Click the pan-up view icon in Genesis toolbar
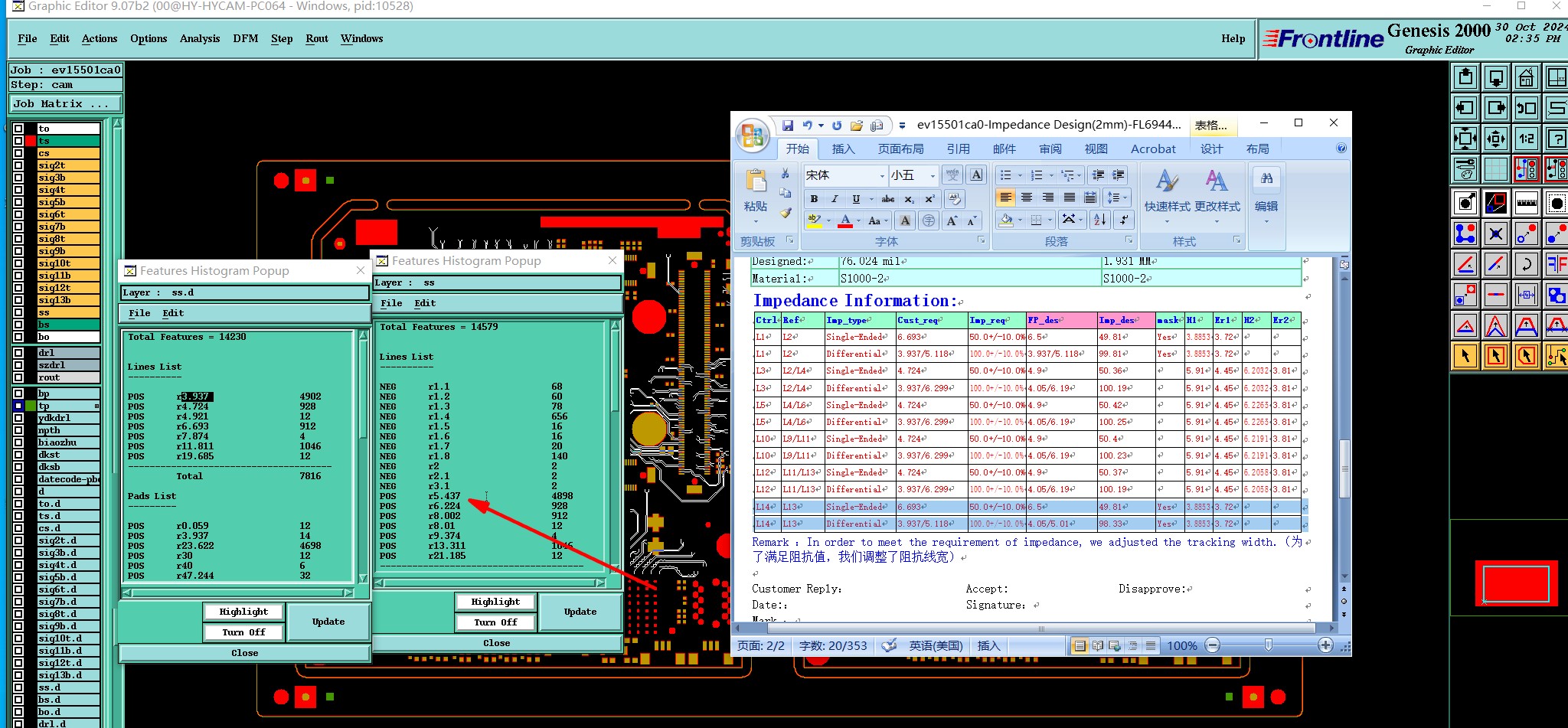This screenshot has height=728, width=1568. (x=1465, y=77)
